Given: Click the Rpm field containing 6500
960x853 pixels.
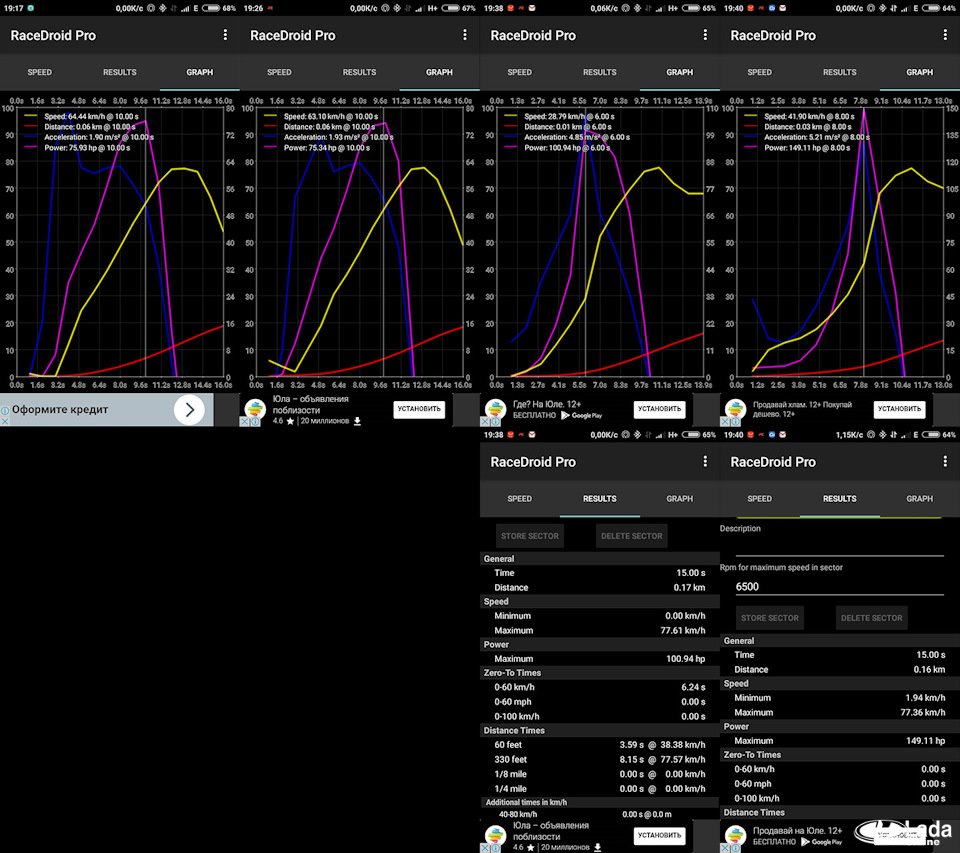Looking at the screenshot, I should pyautogui.click(x=839, y=587).
